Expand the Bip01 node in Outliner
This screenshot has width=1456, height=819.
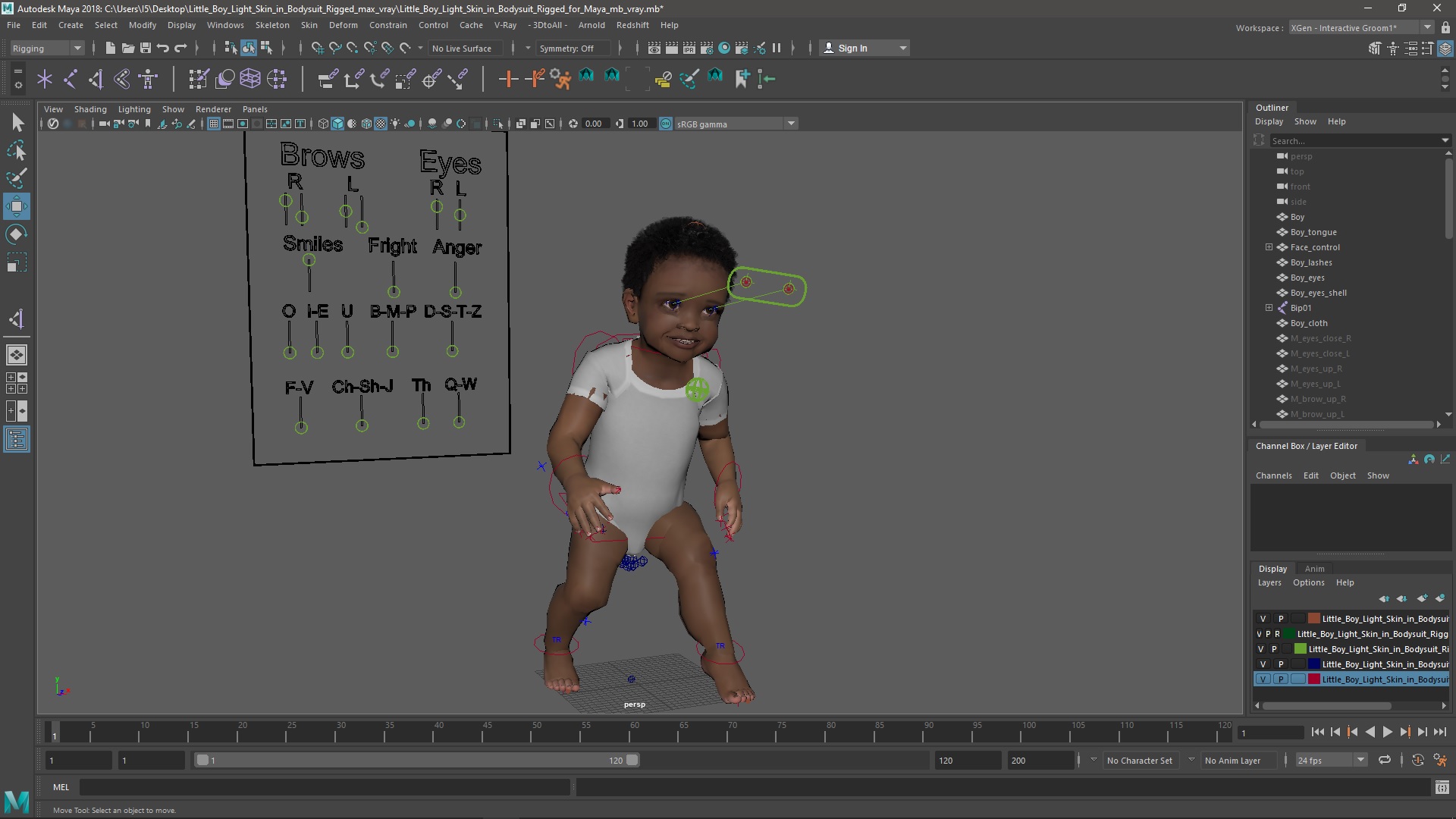click(x=1269, y=308)
